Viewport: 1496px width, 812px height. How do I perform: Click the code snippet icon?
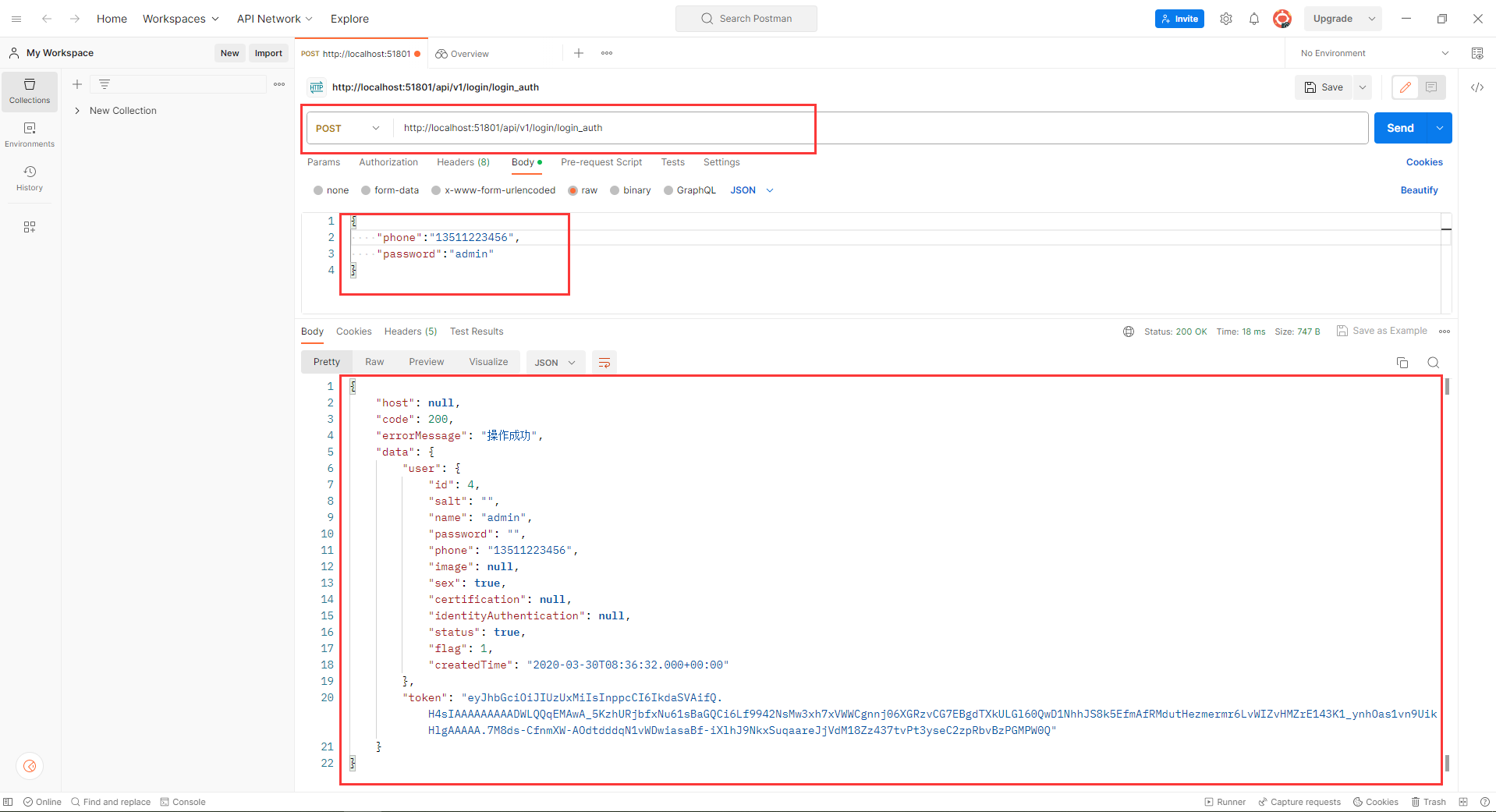pyautogui.click(x=1477, y=87)
